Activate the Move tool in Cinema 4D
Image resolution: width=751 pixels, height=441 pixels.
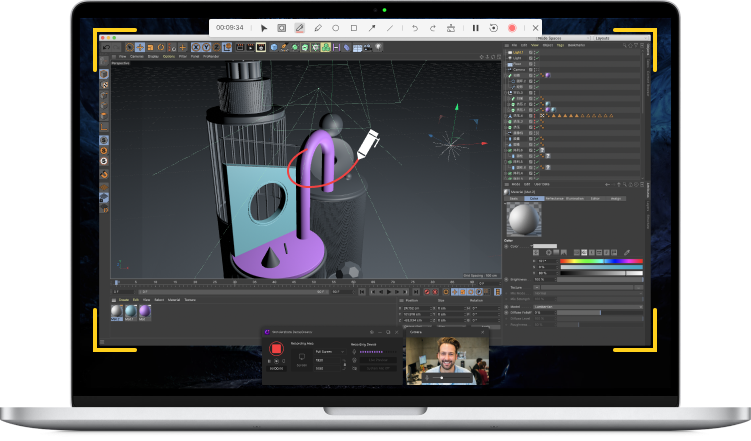coord(140,47)
